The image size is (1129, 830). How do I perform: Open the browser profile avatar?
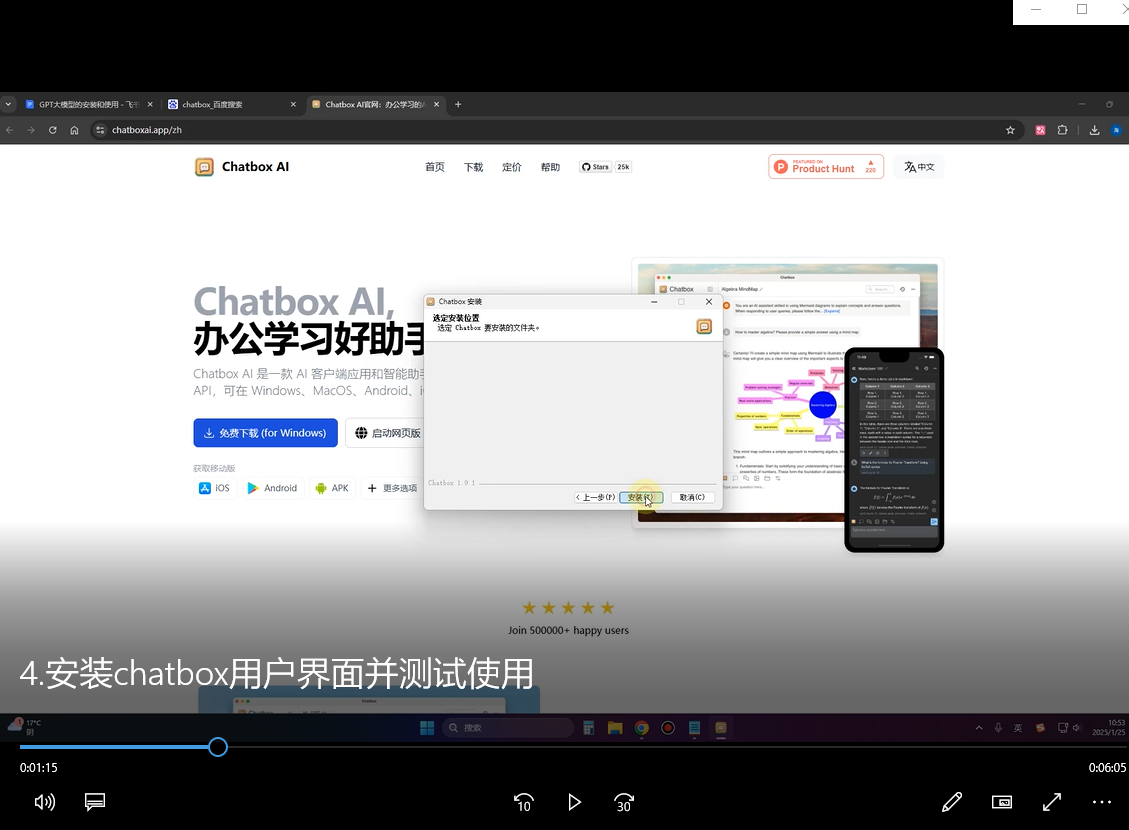(1116, 130)
